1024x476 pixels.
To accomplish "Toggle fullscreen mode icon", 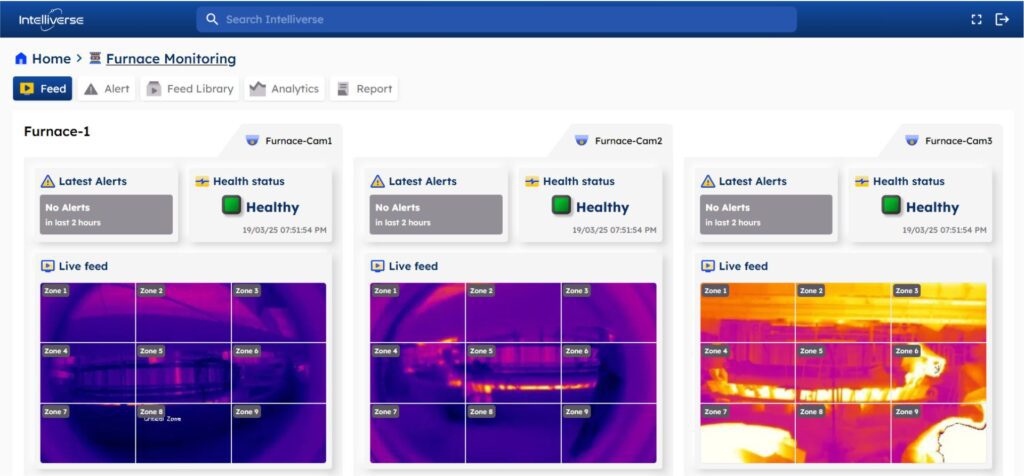I will [977, 19].
